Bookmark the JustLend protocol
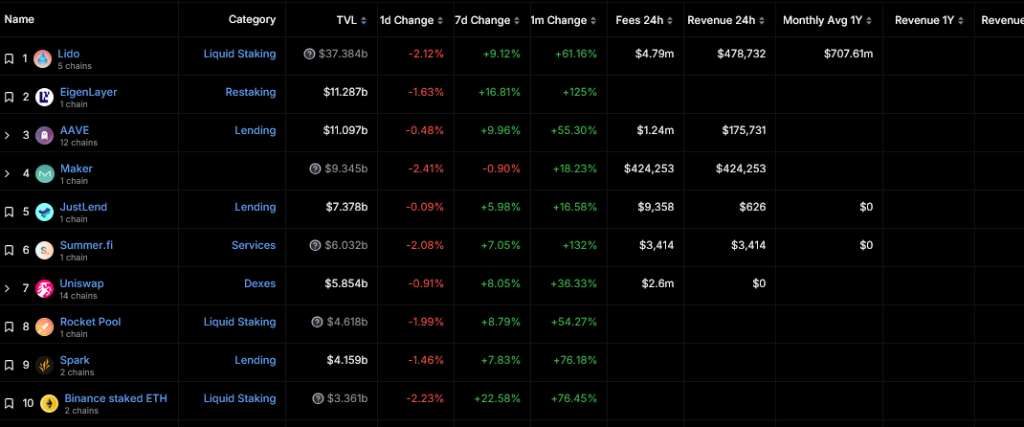 coord(8,212)
